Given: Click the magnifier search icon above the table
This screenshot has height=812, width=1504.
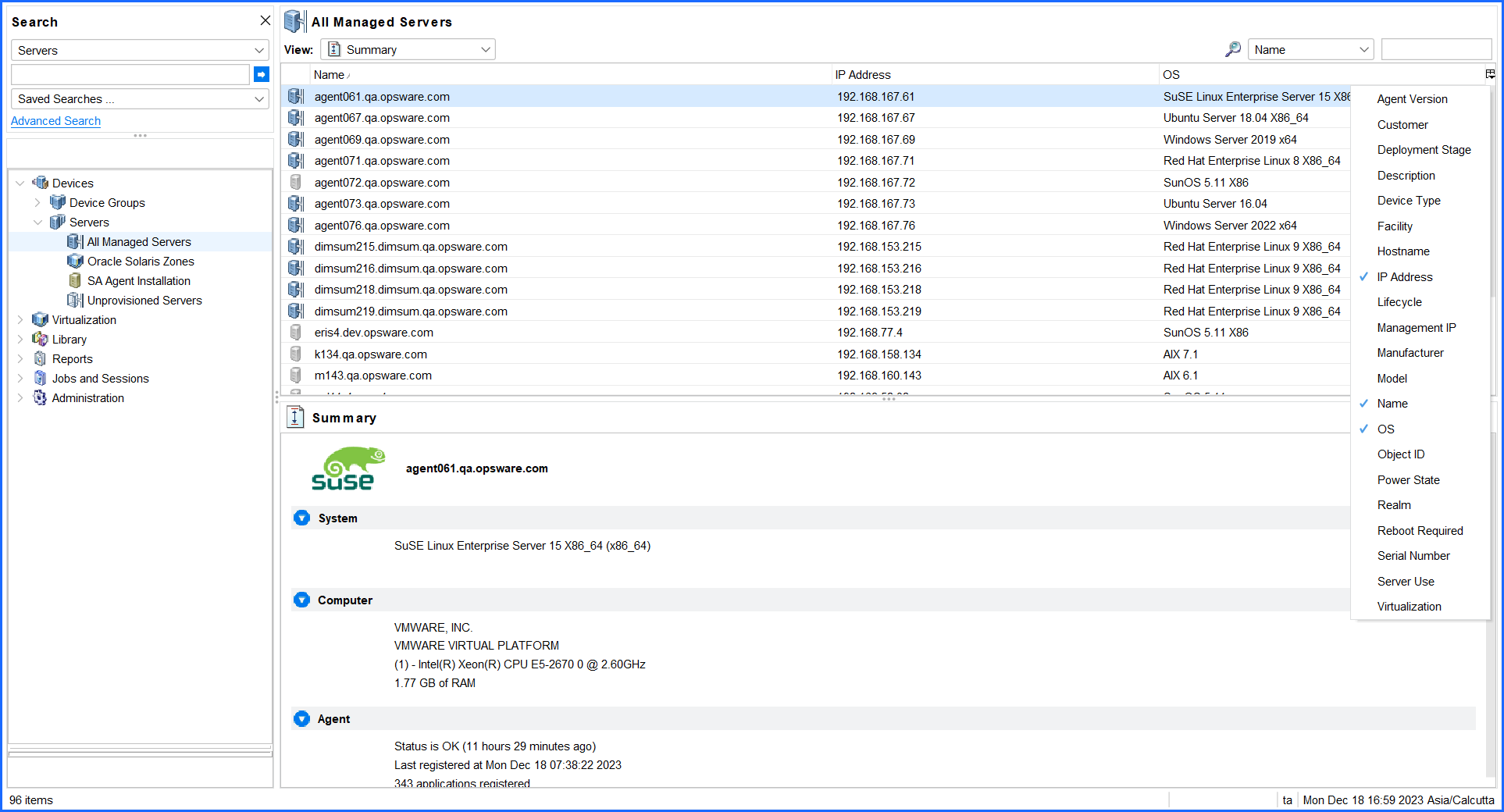Looking at the screenshot, I should coord(1232,48).
